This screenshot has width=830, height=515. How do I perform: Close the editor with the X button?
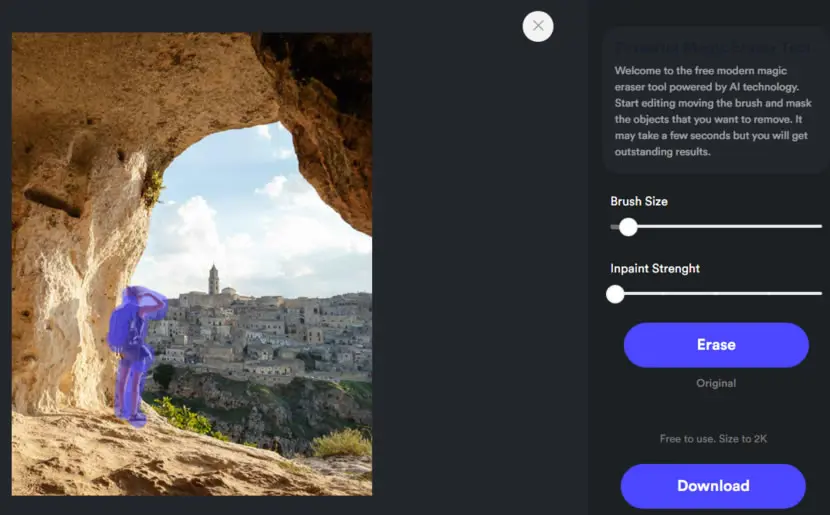click(538, 26)
